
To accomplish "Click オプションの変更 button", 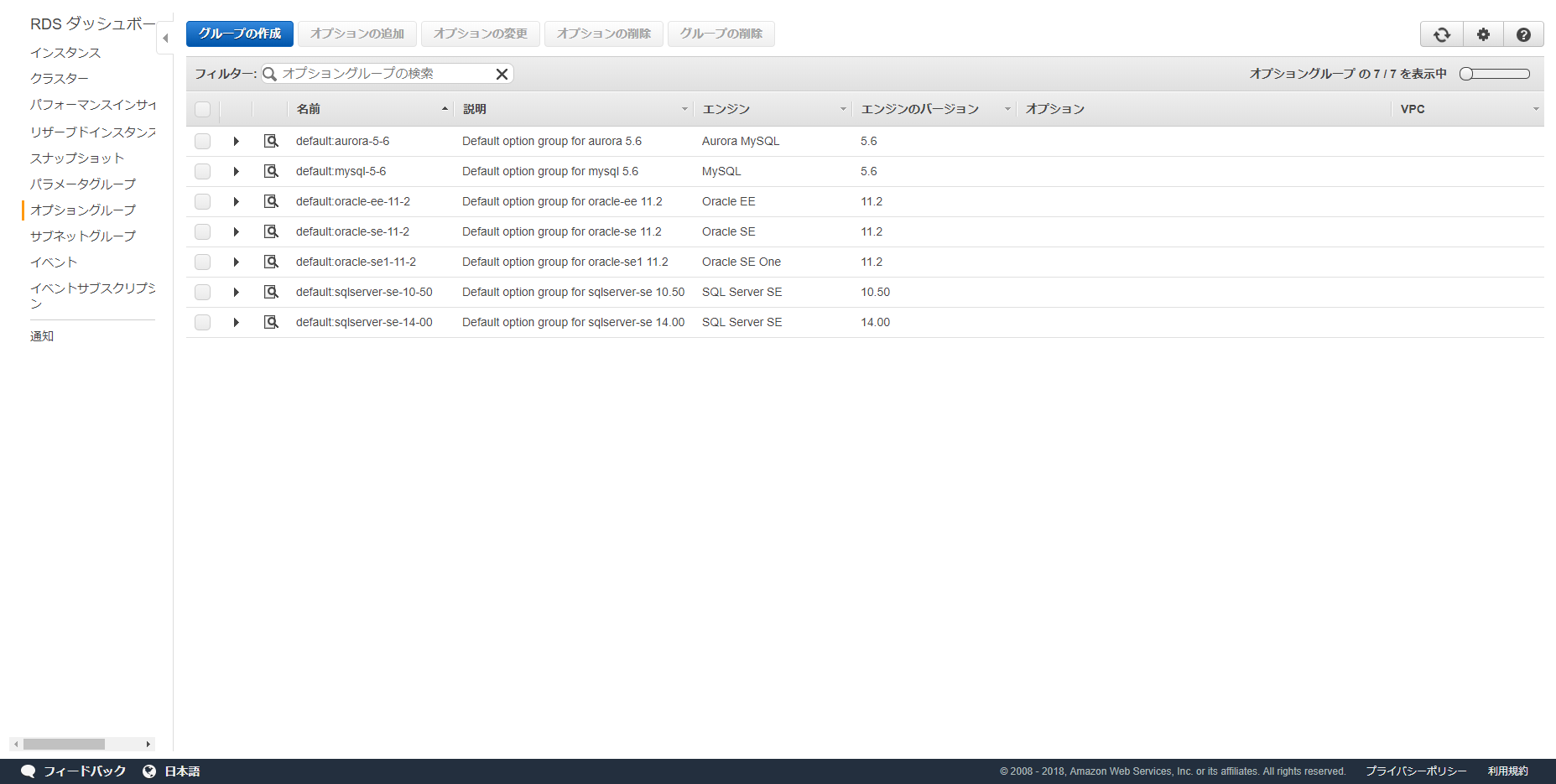I will coord(481,34).
